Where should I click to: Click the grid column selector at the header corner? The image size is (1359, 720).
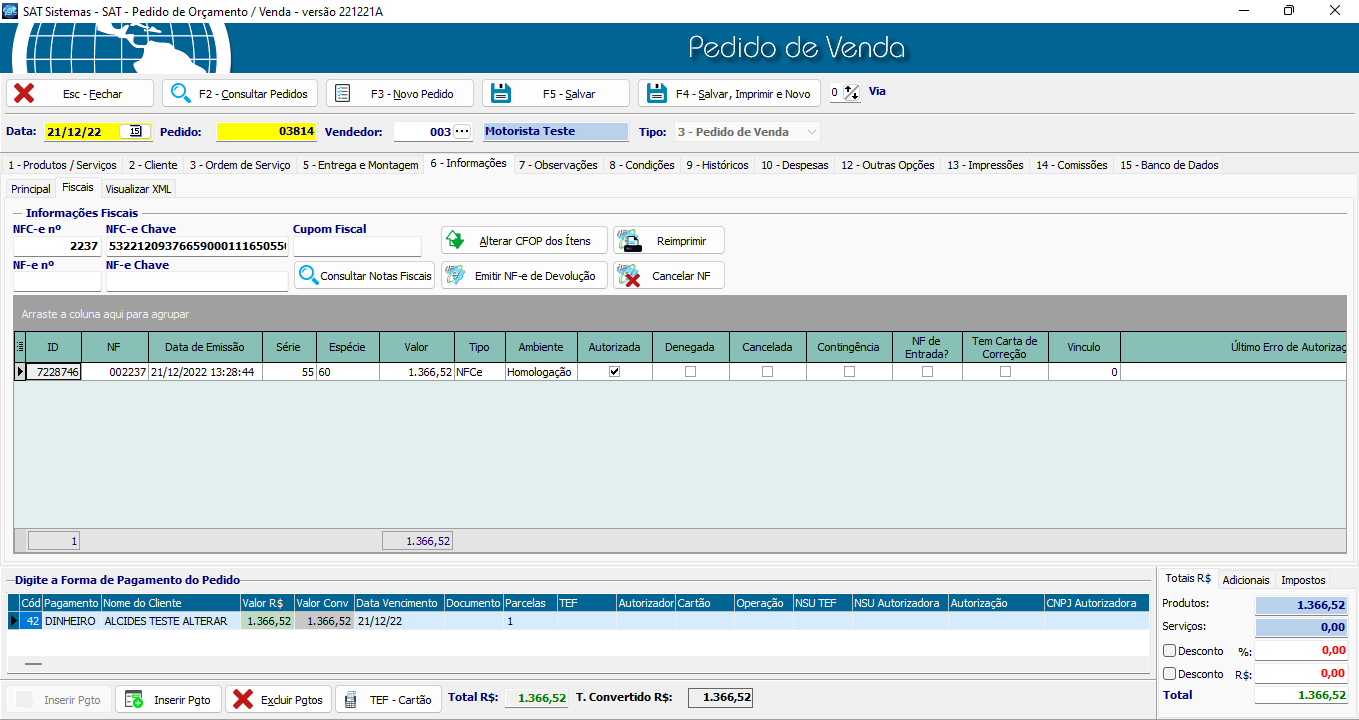click(20, 347)
